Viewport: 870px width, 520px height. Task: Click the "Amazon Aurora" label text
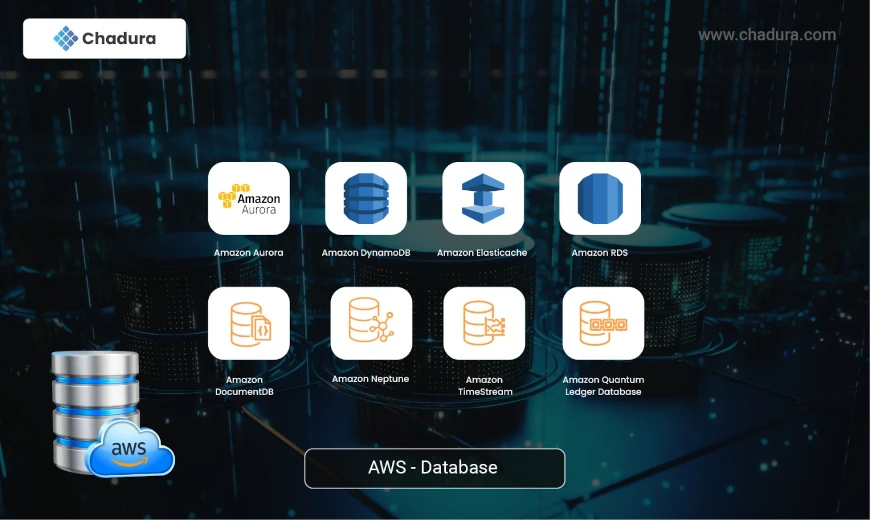tap(249, 253)
